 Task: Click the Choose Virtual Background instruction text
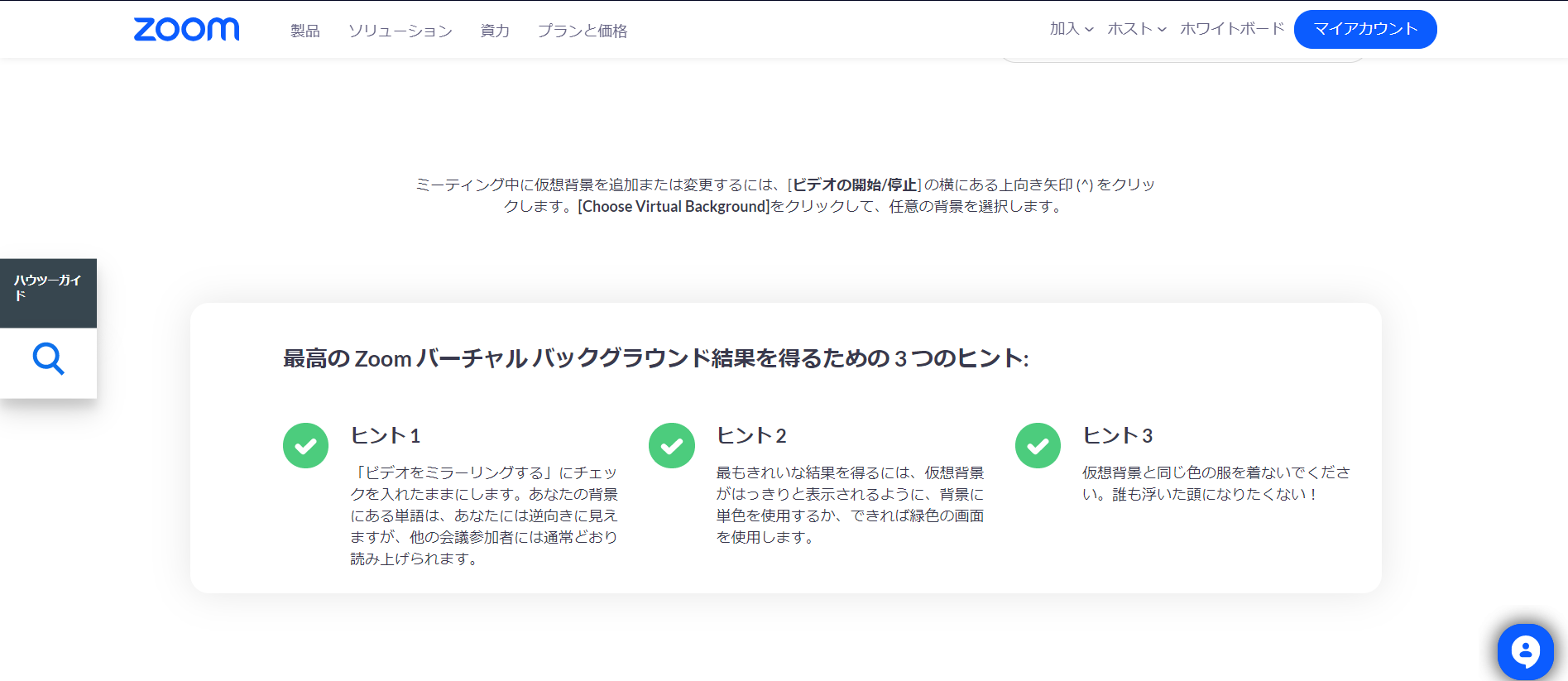click(674, 206)
